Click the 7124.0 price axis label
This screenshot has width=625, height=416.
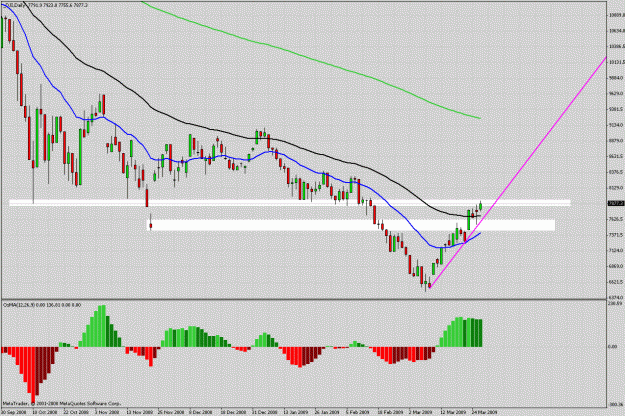[x=616, y=250]
